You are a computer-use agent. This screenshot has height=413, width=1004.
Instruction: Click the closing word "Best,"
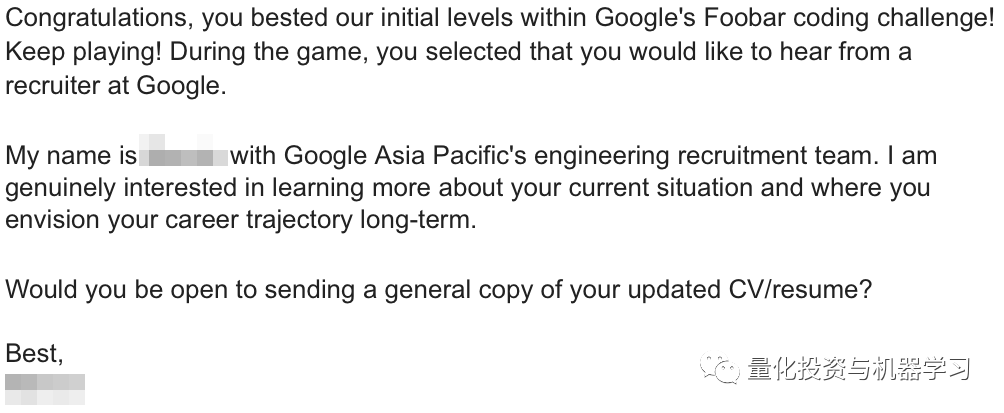[x=35, y=353]
